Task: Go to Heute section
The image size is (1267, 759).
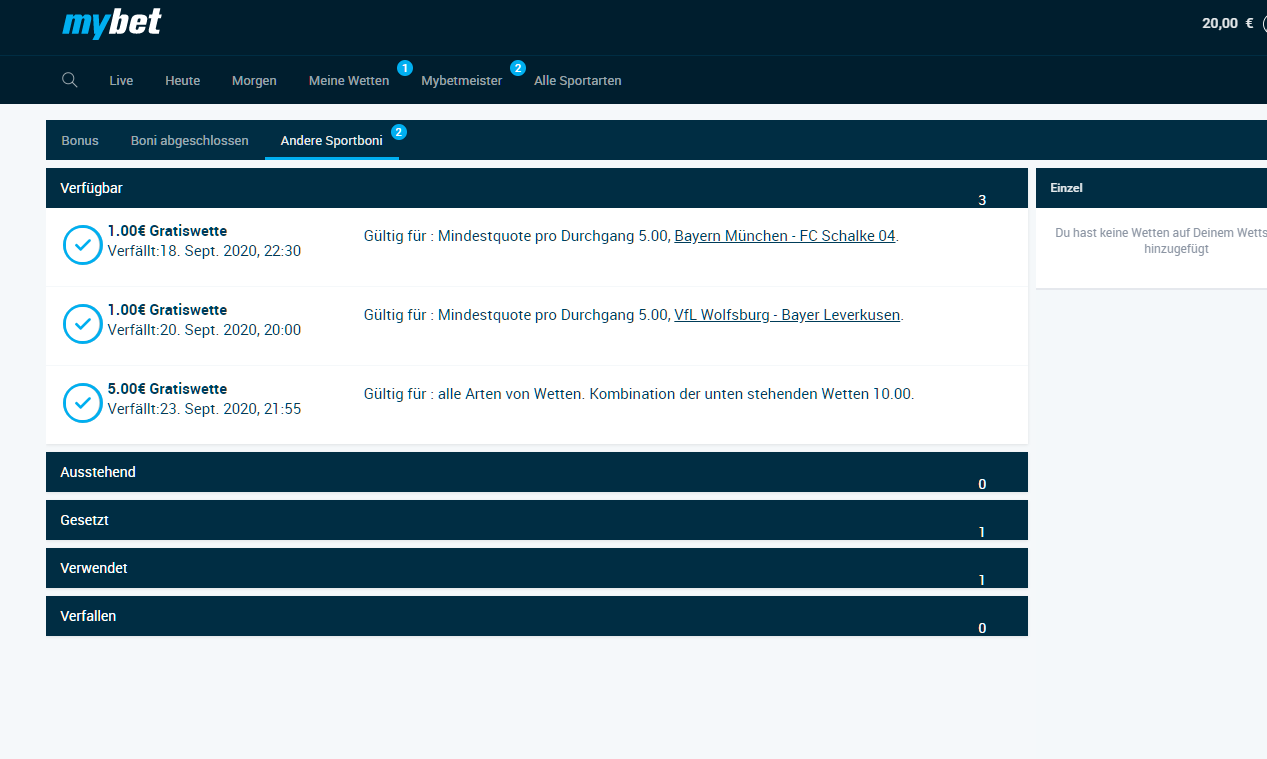Action: pos(182,81)
